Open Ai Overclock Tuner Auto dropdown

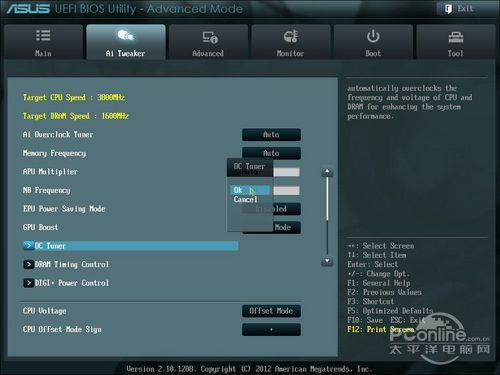point(271,135)
